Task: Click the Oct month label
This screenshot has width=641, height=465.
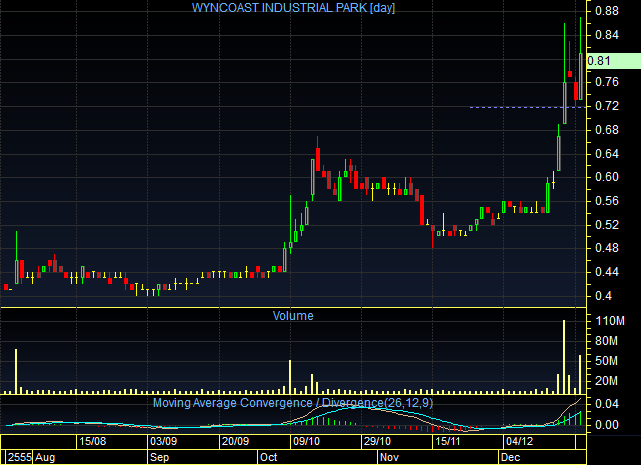Action: coord(269,457)
